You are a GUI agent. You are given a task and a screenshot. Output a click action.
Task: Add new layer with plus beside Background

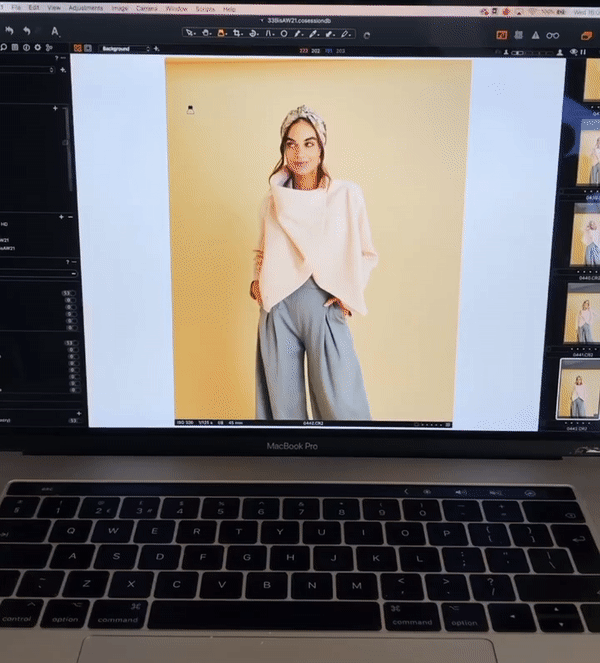click(x=156, y=49)
